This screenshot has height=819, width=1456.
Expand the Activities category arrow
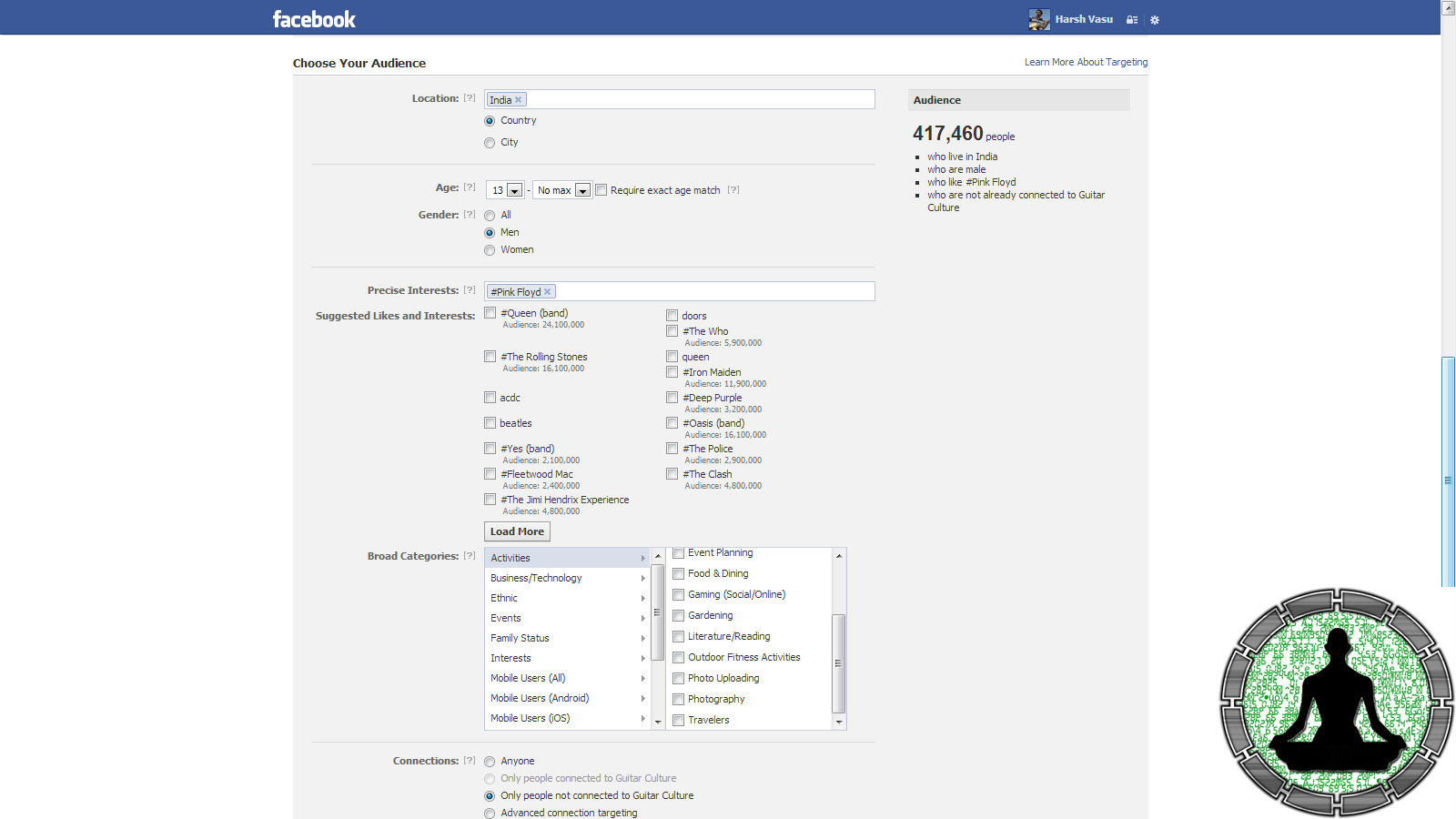pyautogui.click(x=642, y=559)
